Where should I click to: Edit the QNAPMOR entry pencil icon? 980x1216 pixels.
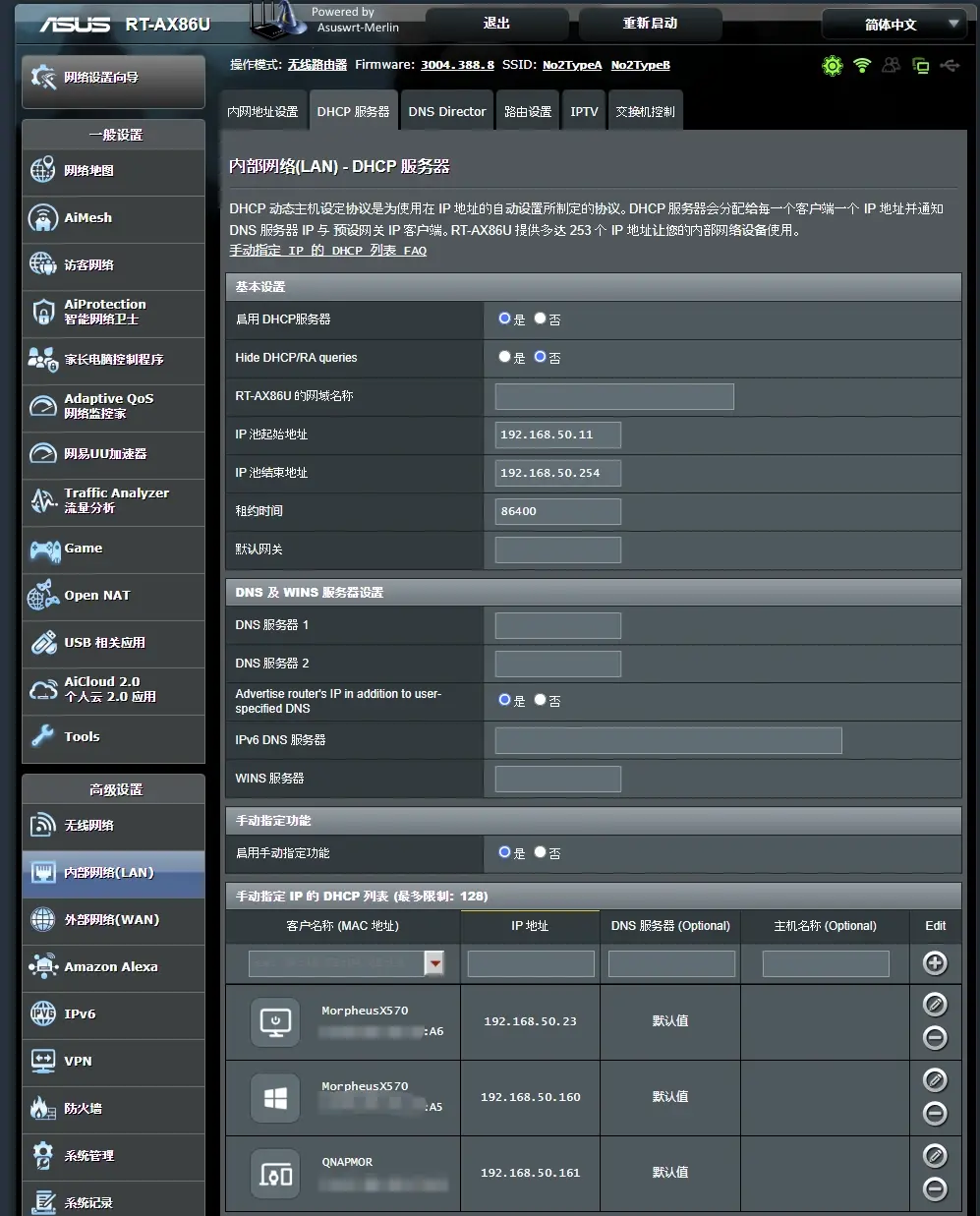pos(935,1155)
